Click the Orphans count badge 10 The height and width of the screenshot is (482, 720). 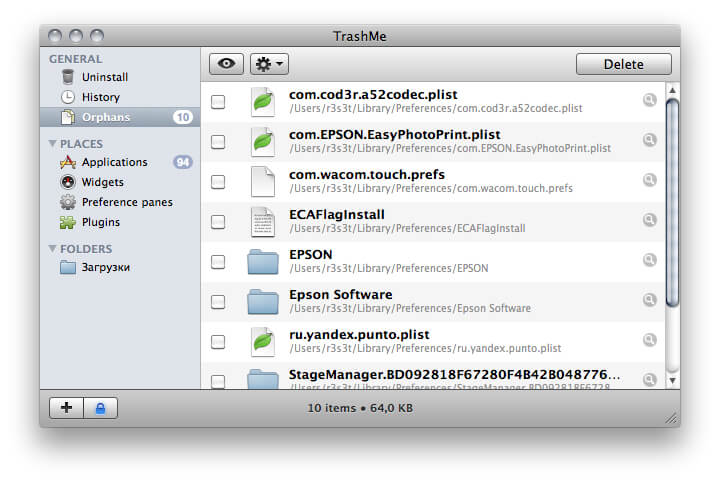click(183, 117)
